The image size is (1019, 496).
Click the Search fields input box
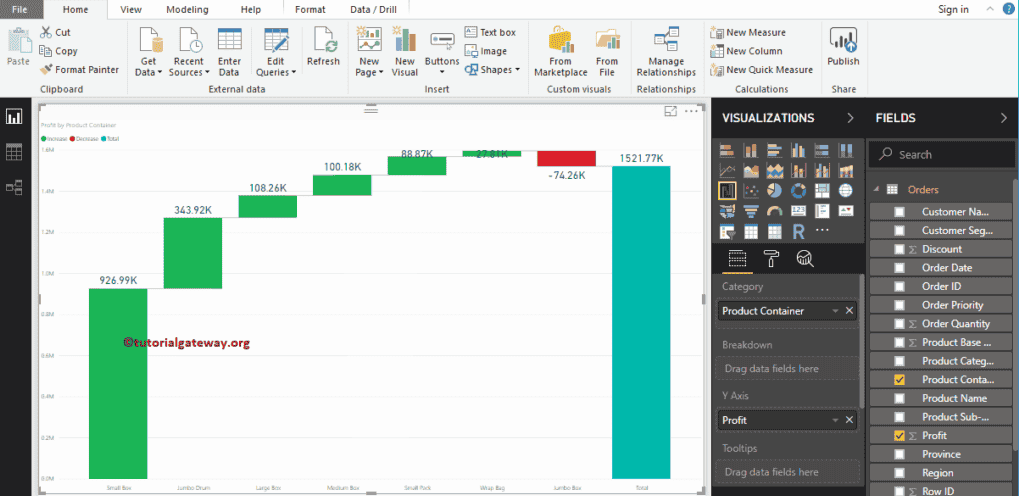[941, 155]
